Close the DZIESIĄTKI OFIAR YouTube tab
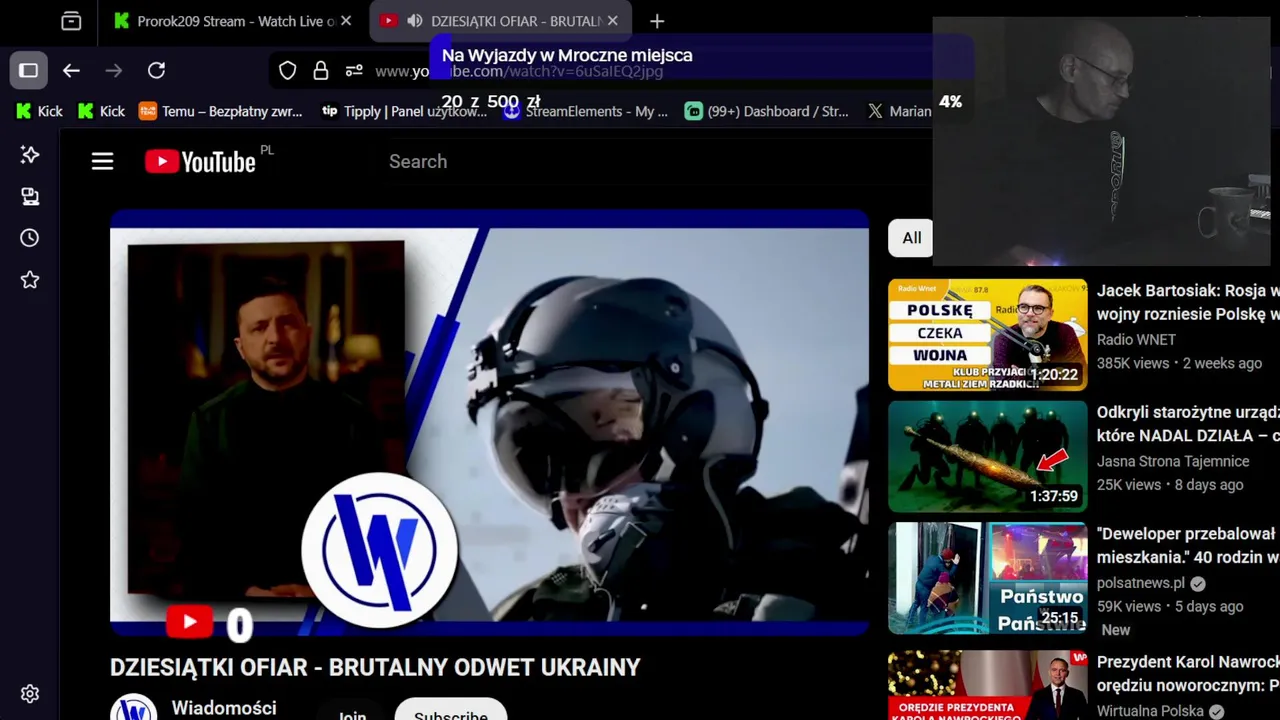 tap(613, 21)
